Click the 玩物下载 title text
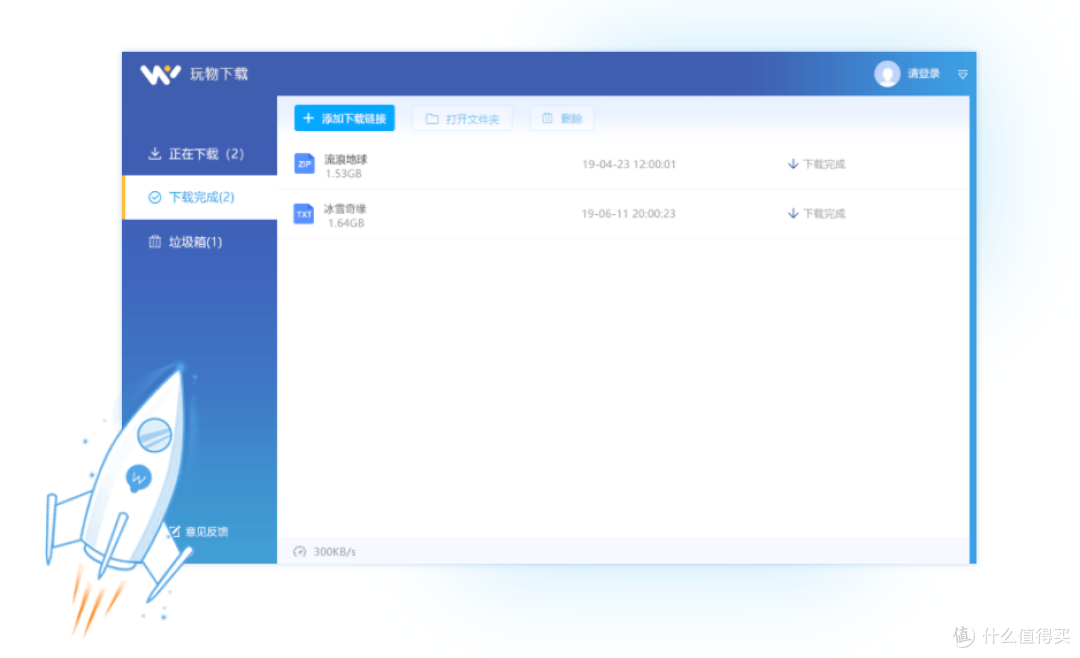The image size is (1080, 658). pyautogui.click(x=219, y=74)
